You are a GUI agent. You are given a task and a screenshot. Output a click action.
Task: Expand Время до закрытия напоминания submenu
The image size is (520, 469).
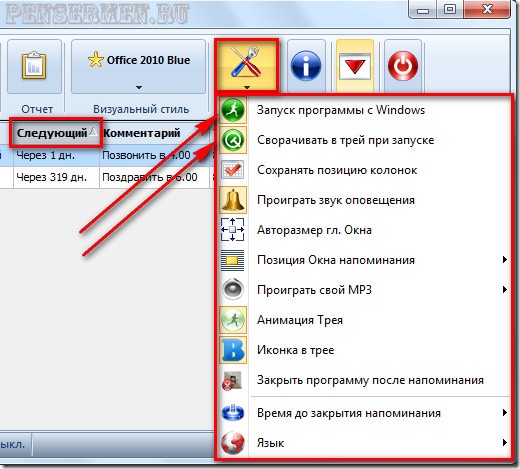[x=363, y=413]
